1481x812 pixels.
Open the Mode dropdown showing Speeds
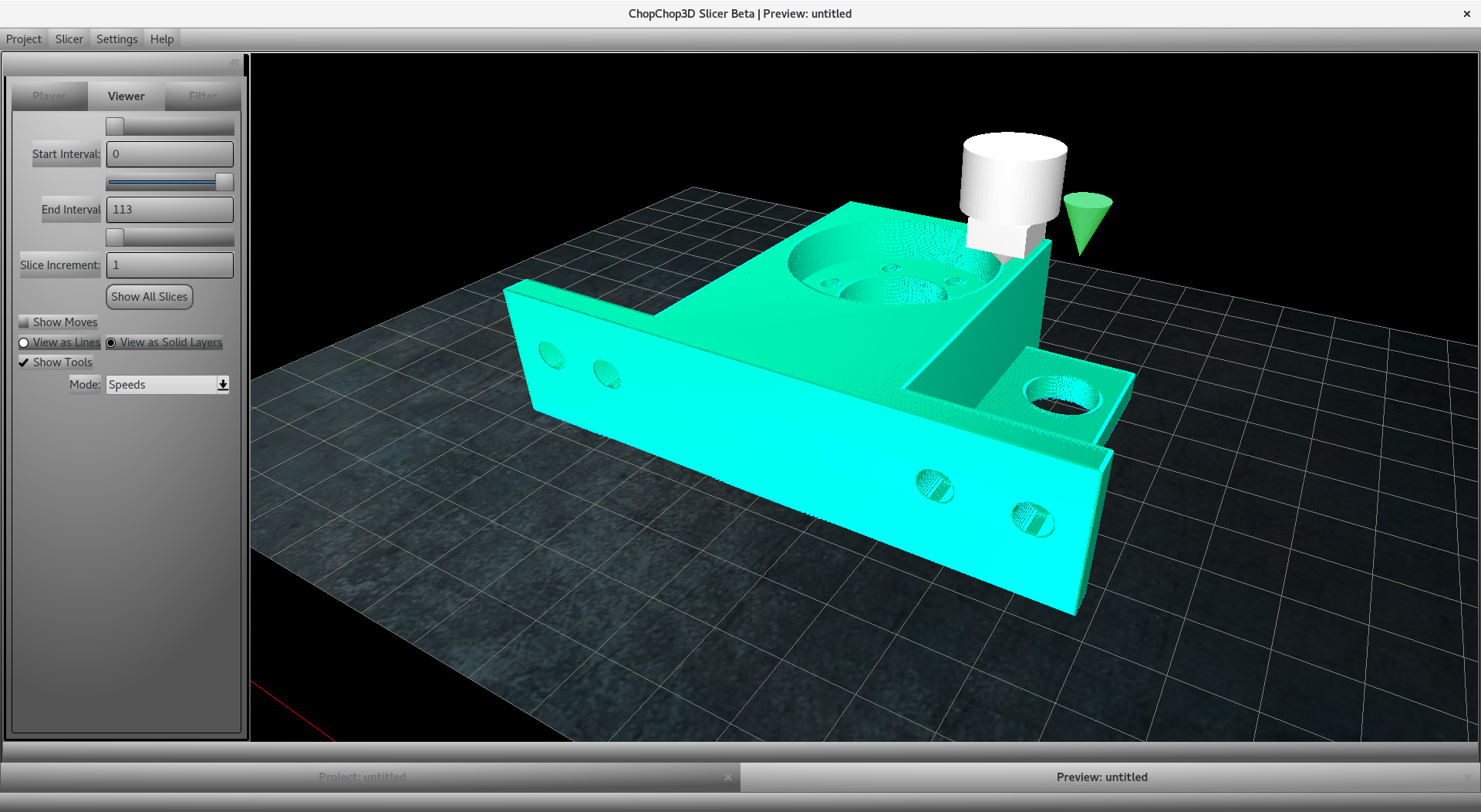167,385
